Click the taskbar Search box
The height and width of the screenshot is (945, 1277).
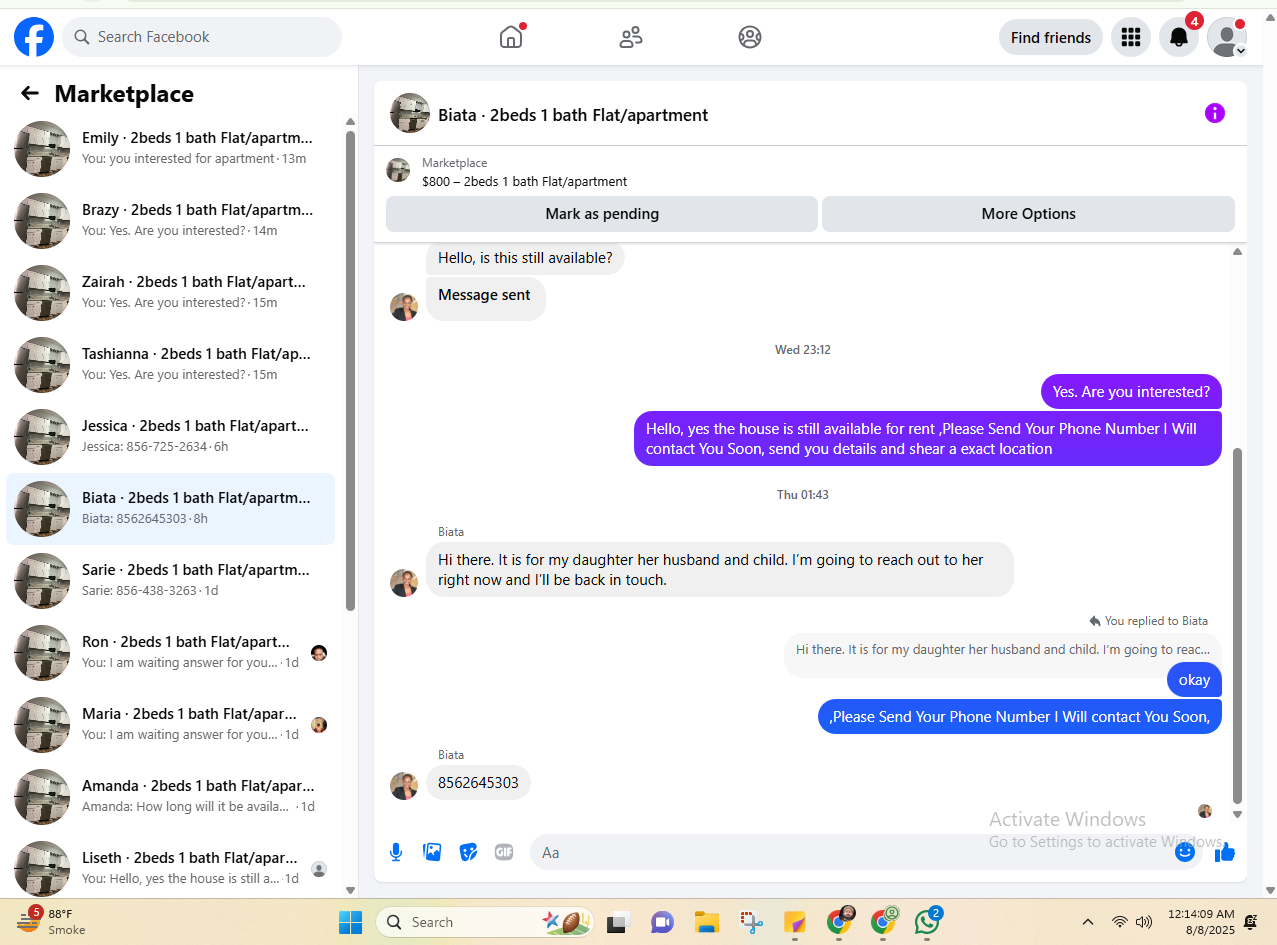[x=485, y=922]
